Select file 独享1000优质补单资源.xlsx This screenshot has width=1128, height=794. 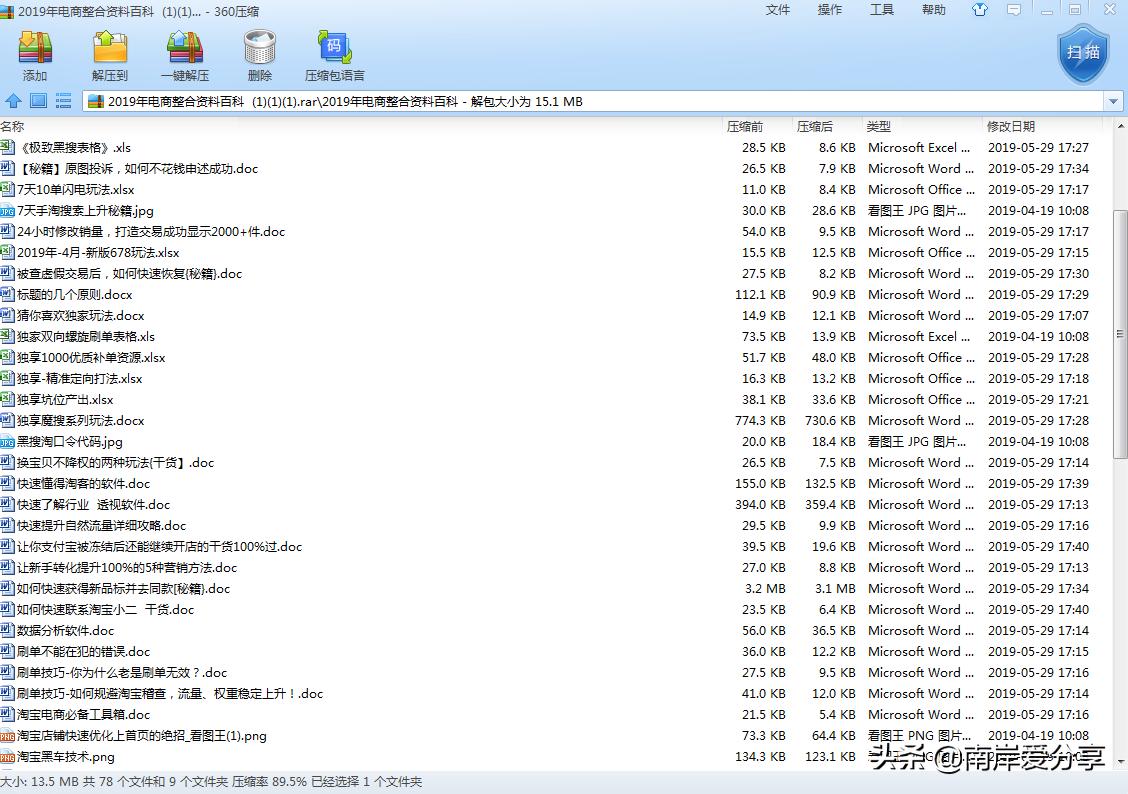(91, 357)
